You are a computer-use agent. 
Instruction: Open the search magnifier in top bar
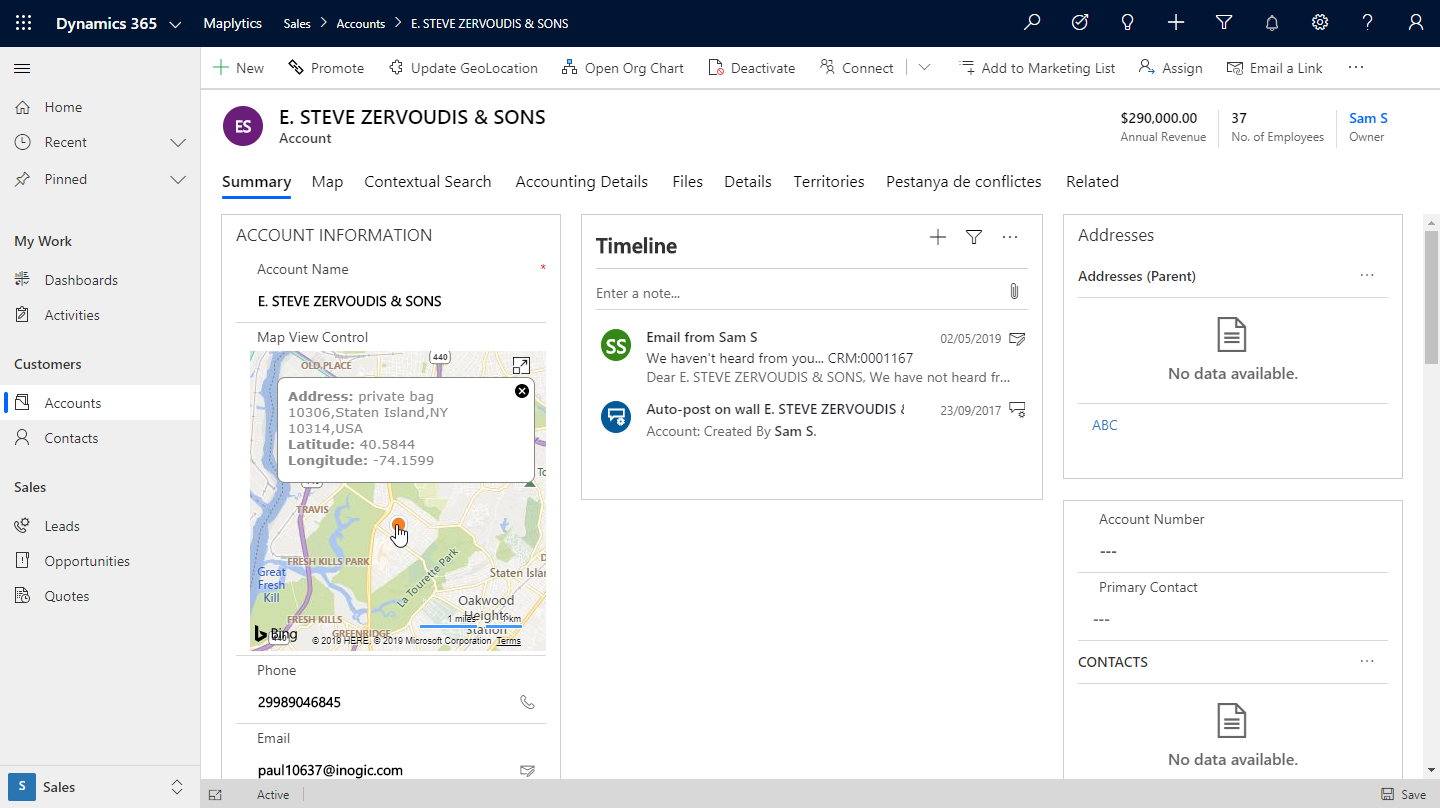[x=1032, y=23]
